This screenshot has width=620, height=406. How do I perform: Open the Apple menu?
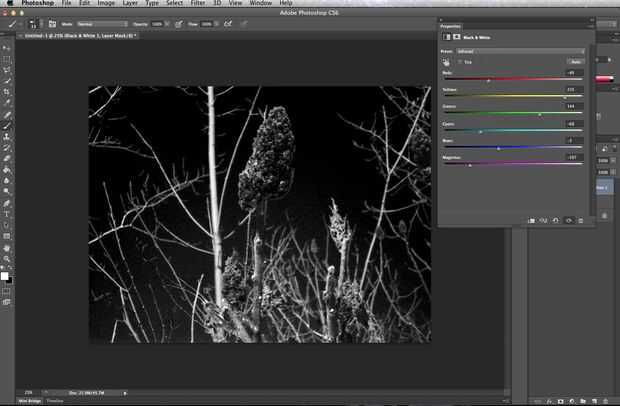point(10,3)
